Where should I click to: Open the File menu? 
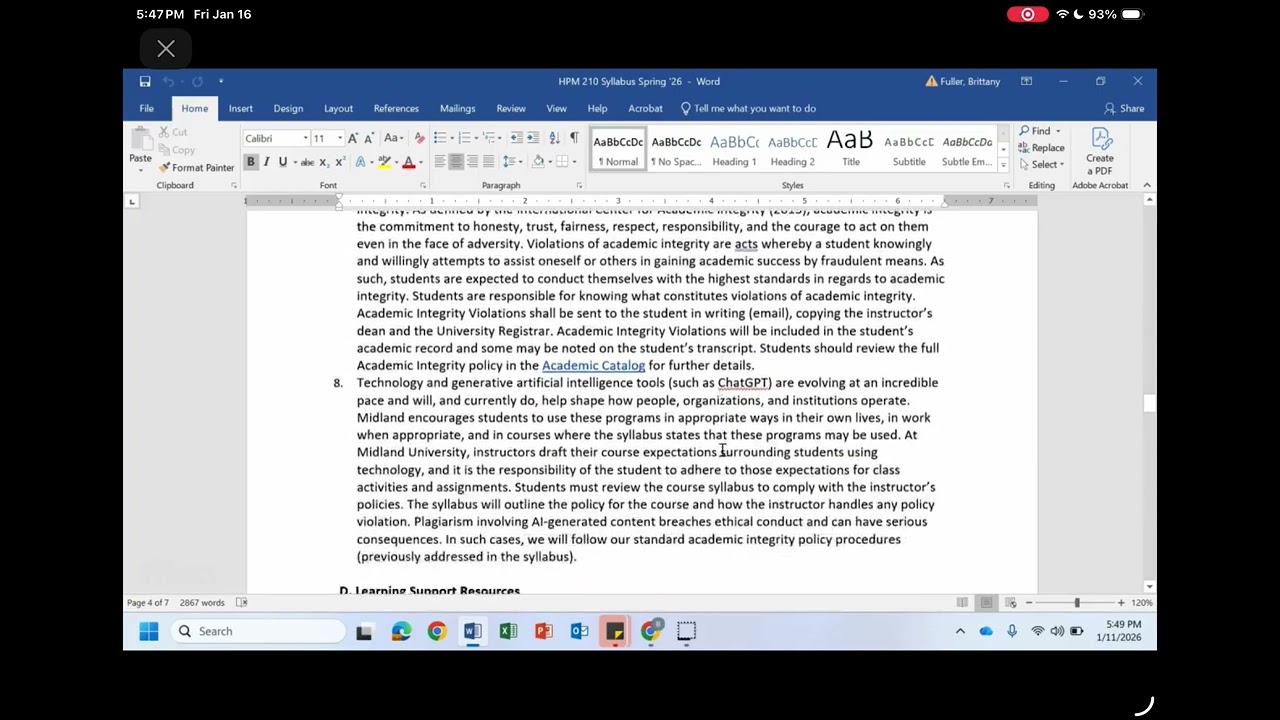(147, 108)
